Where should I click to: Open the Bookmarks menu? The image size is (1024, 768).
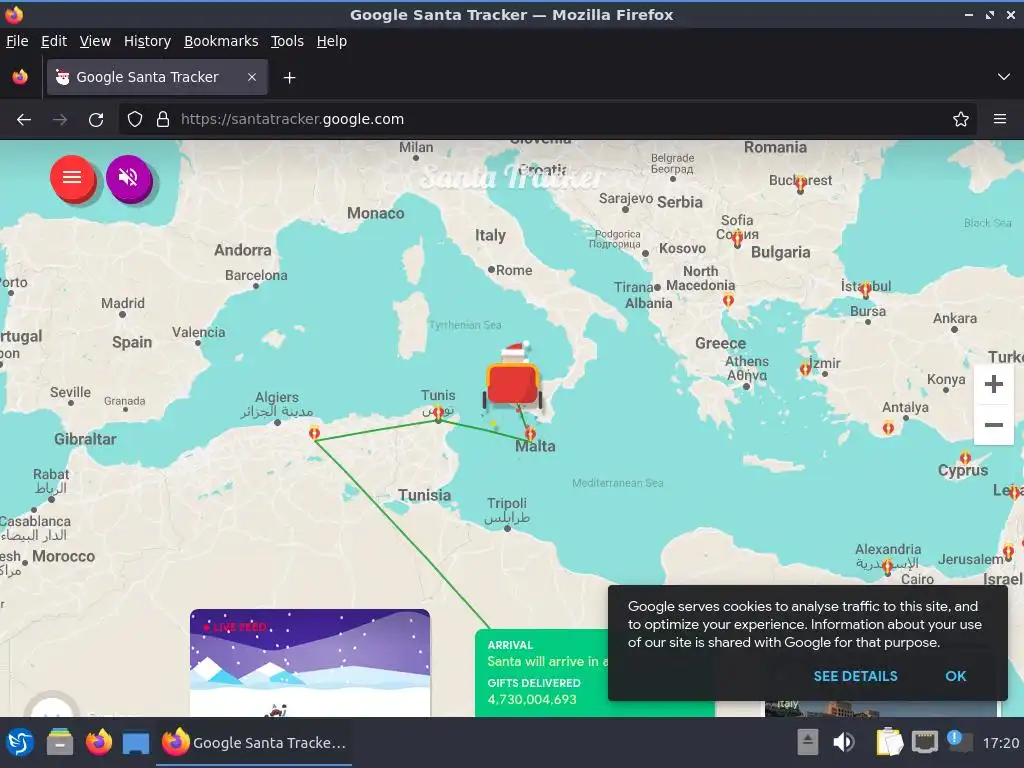tap(221, 41)
